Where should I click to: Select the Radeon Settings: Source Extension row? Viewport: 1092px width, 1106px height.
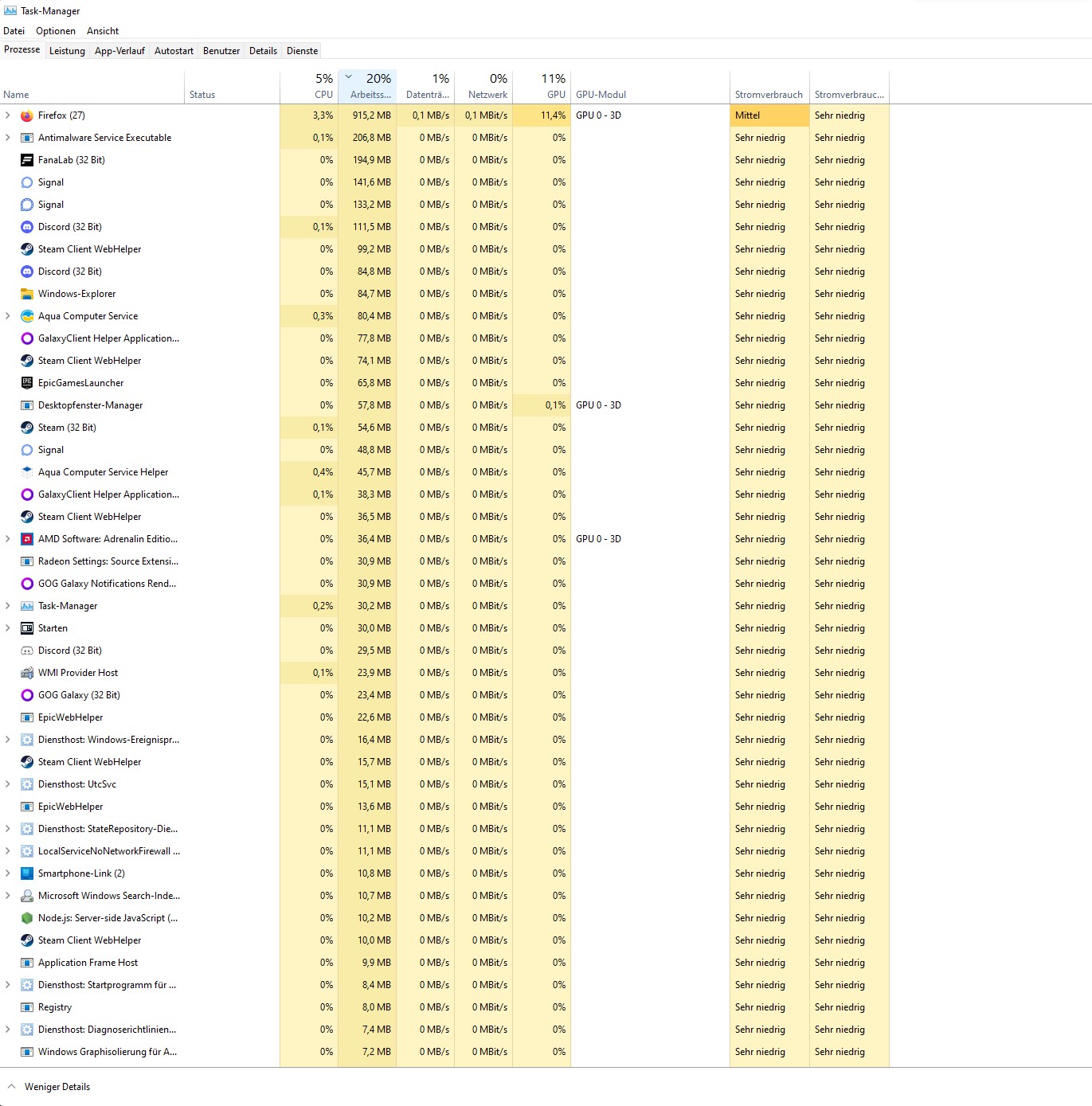(444, 561)
